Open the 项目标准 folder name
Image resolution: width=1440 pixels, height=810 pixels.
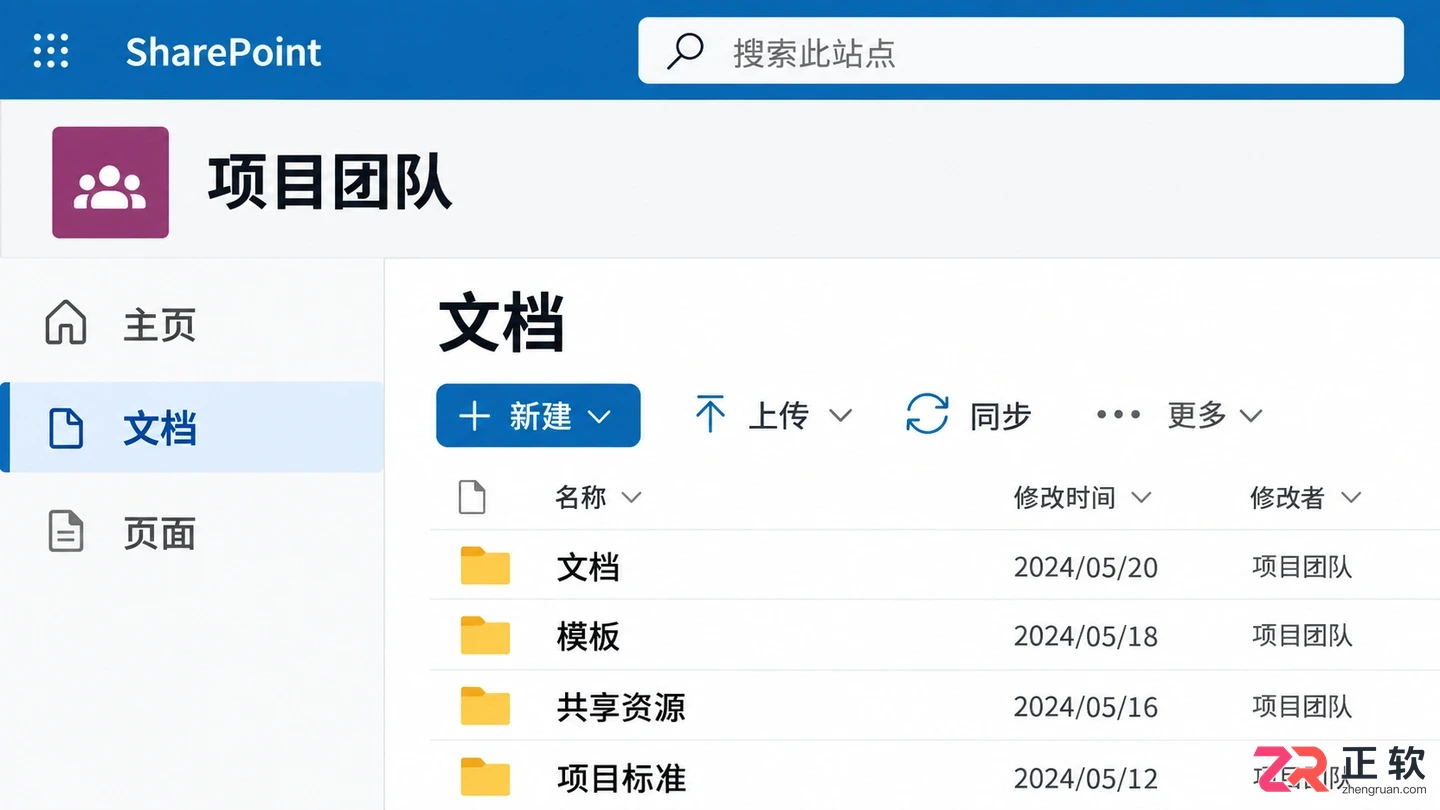pyautogui.click(x=621, y=778)
